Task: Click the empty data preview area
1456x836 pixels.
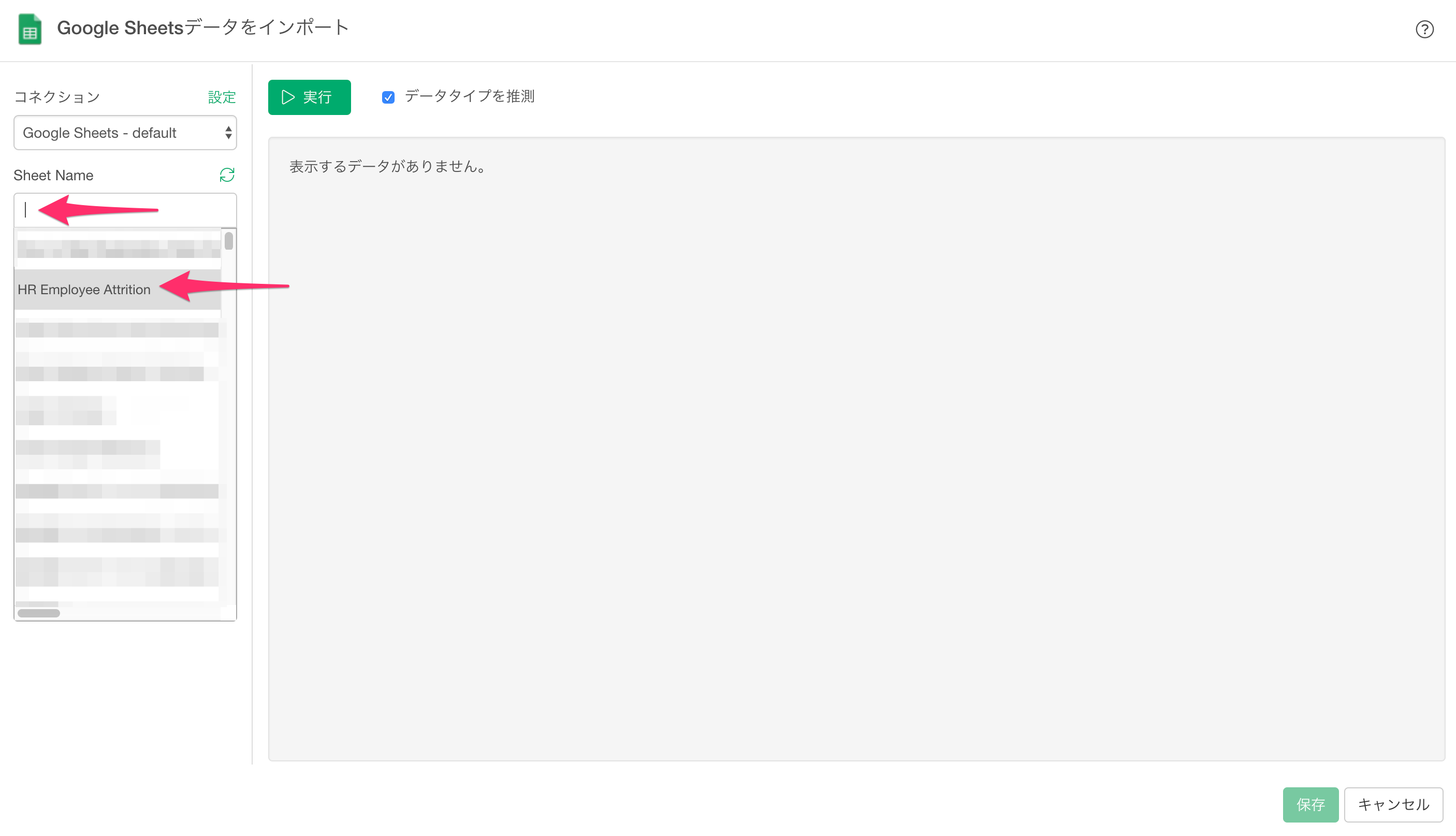Action: 856,449
